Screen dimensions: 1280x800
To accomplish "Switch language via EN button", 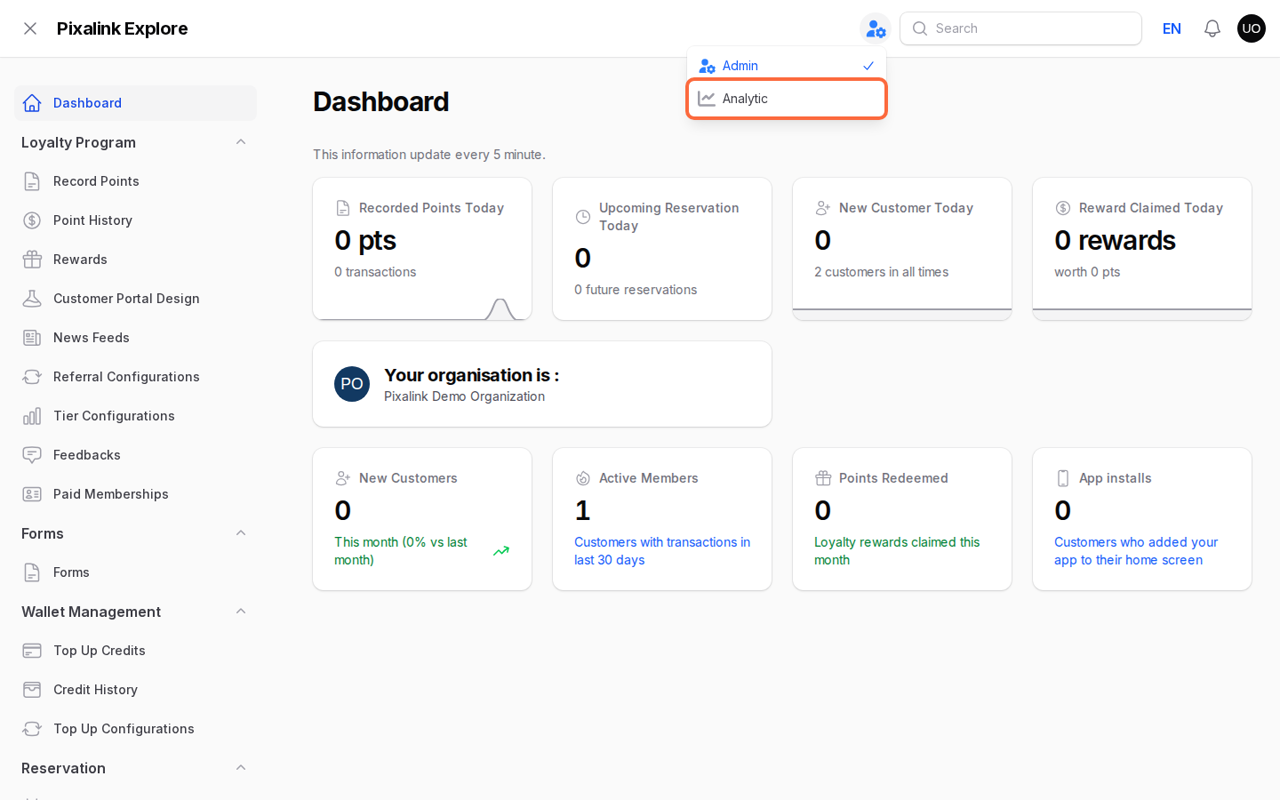I will [1171, 28].
